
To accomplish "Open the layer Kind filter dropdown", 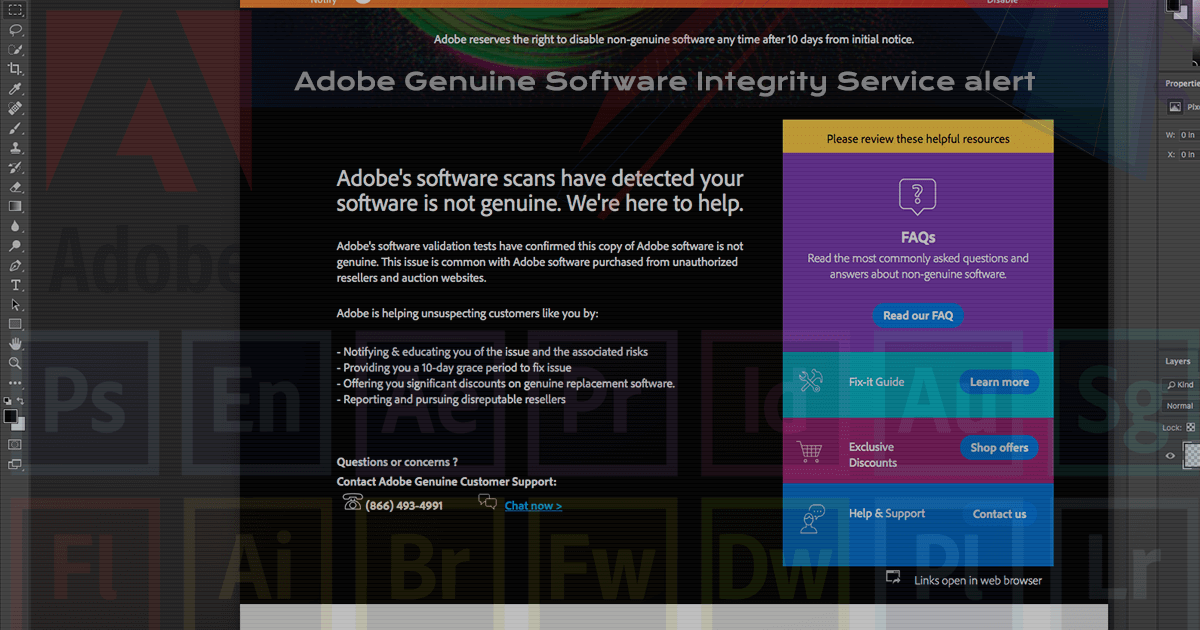I will [1181, 385].
